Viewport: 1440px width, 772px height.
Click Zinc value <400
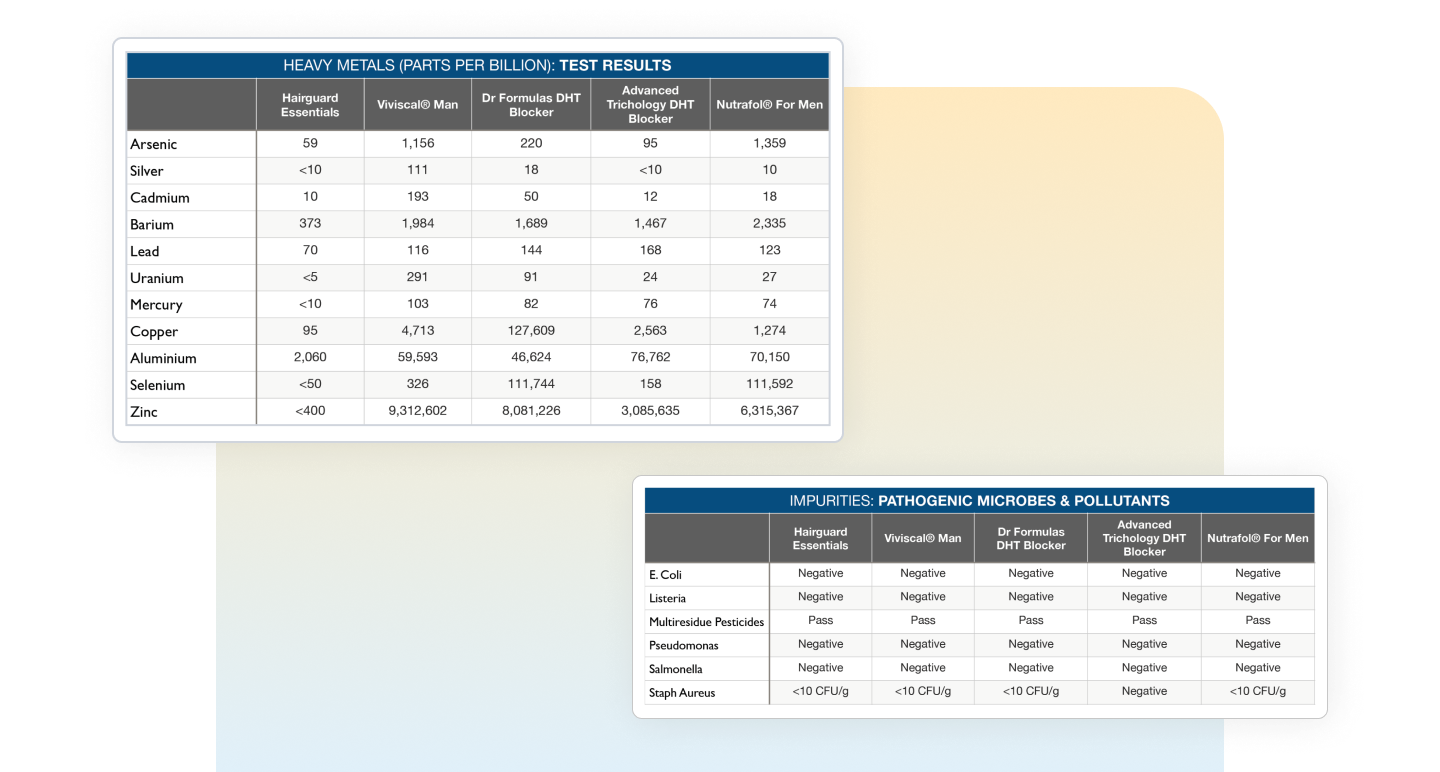coord(310,410)
